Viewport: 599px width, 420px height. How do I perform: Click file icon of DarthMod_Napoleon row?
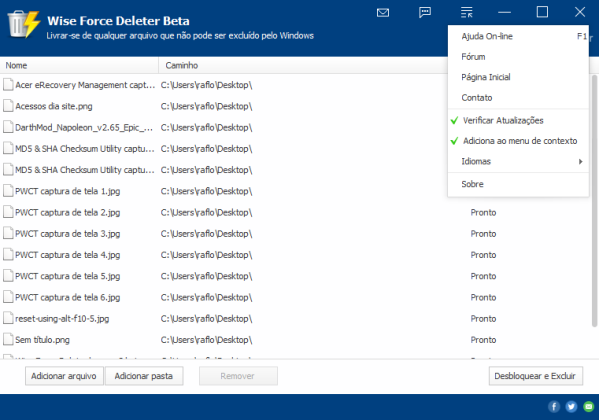tap(8, 127)
